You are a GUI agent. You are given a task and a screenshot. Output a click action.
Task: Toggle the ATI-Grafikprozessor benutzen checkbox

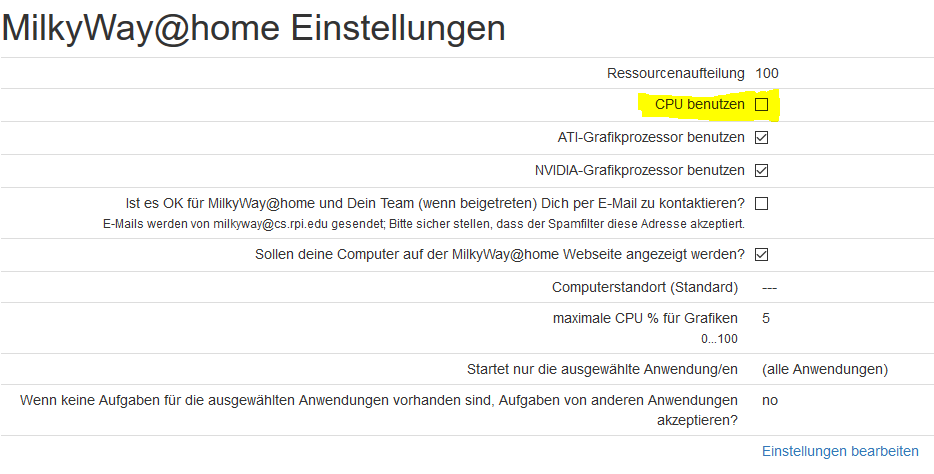pos(761,138)
